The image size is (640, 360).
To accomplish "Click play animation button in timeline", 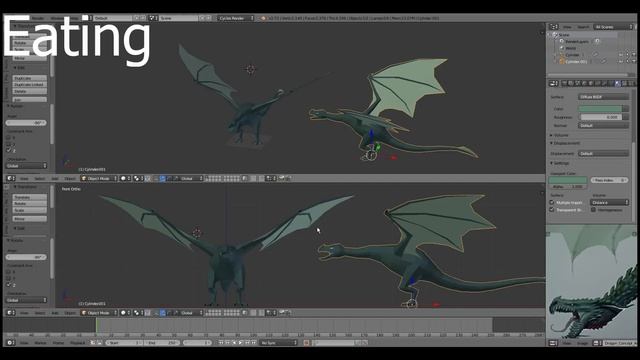I will tap(241, 342).
